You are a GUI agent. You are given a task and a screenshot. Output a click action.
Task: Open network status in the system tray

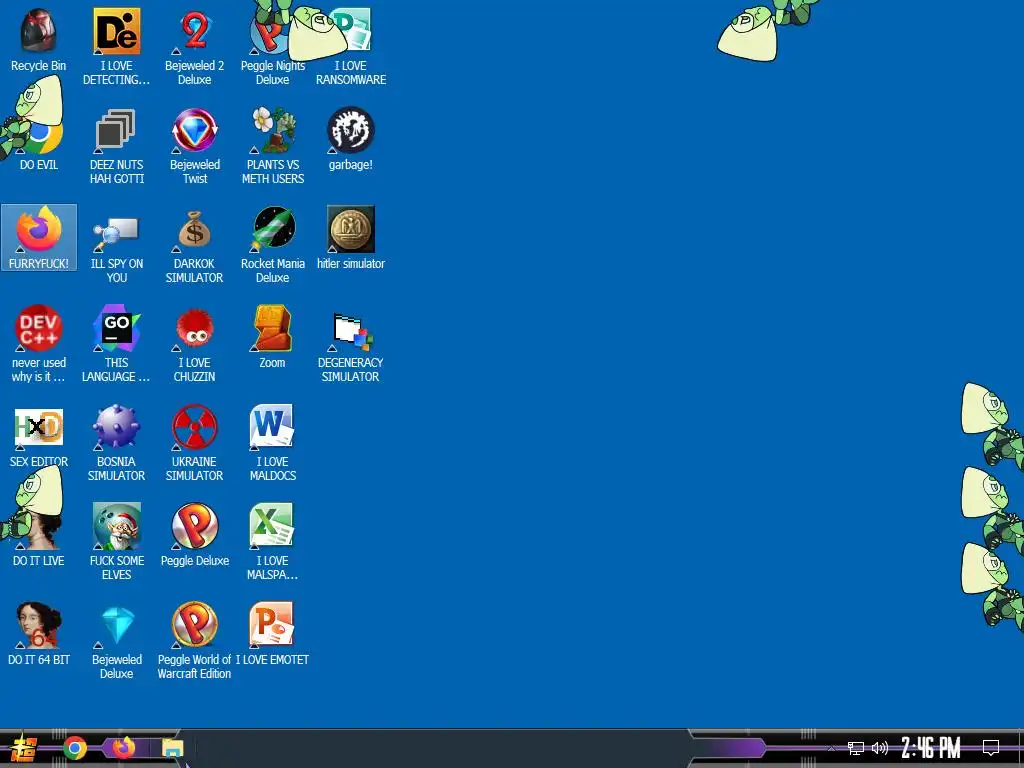tap(855, 748)
